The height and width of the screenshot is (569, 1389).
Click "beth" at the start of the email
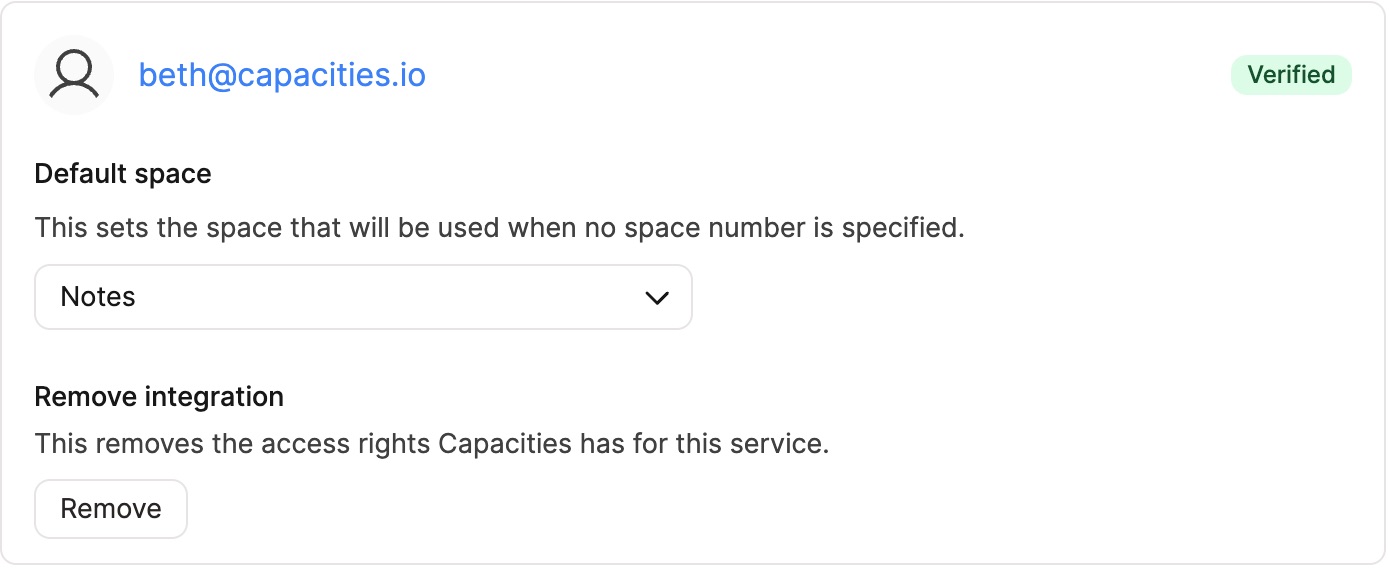click(x=169, y=75)
